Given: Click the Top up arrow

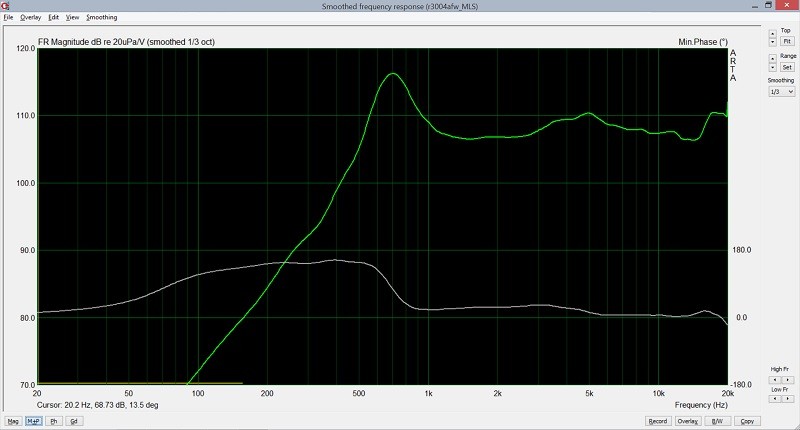Looking at the screenshot, I should [772, 34].
